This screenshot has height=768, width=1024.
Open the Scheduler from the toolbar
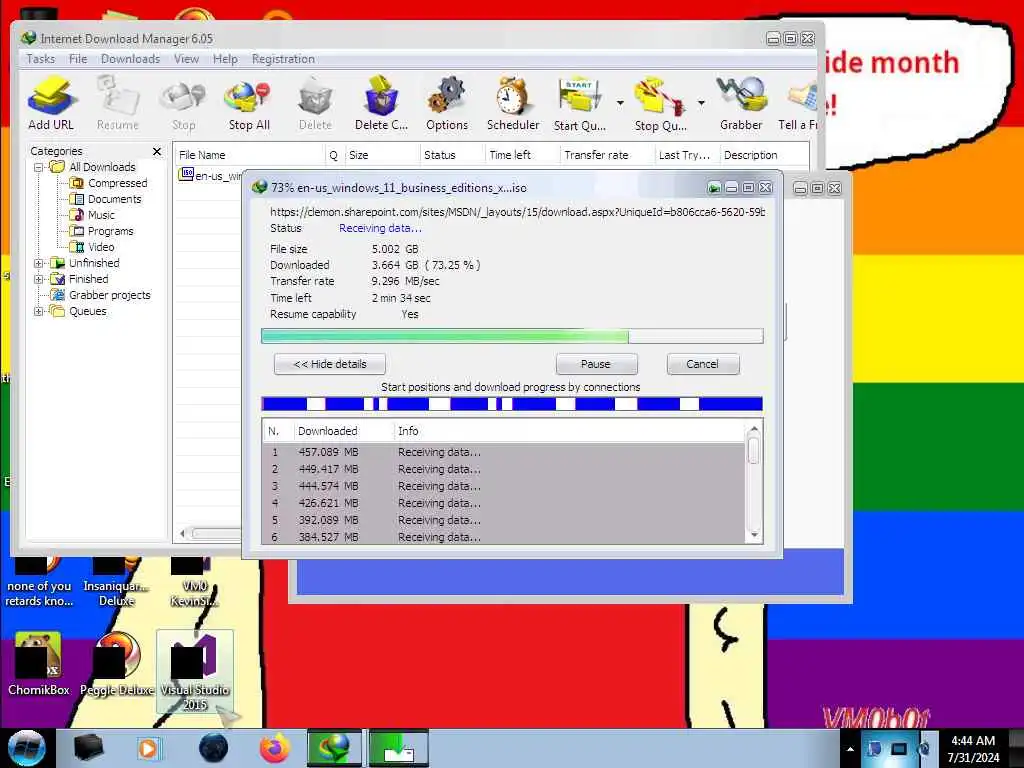click(513, 103)
